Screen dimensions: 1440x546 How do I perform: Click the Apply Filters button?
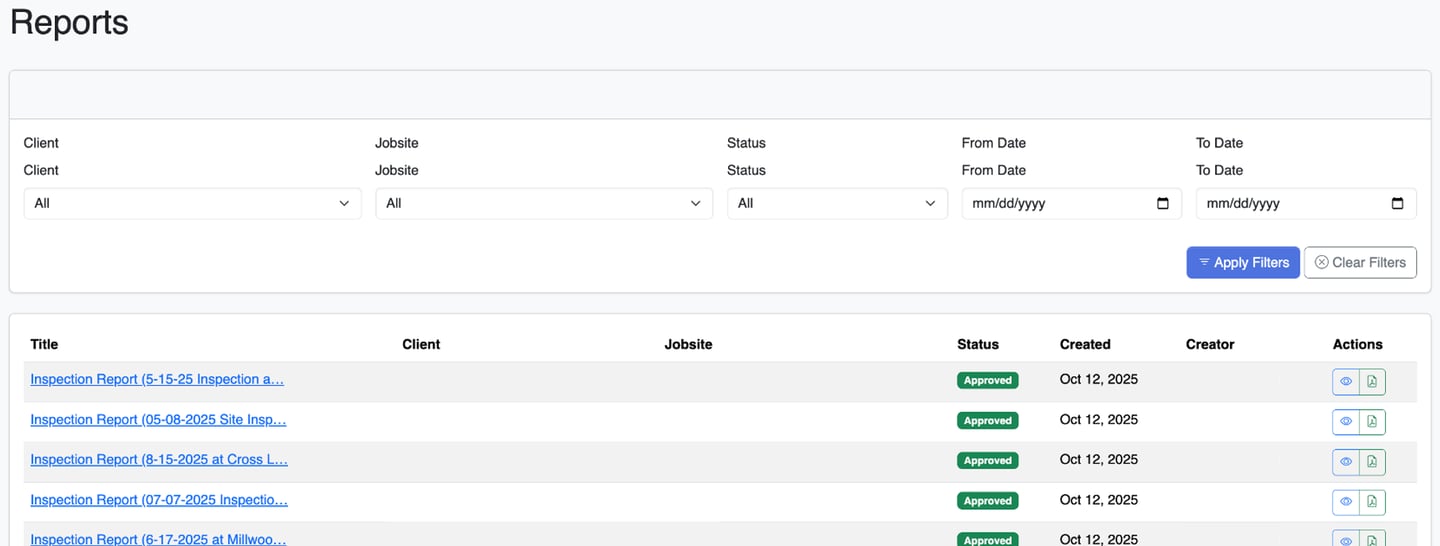(1243, 262)
